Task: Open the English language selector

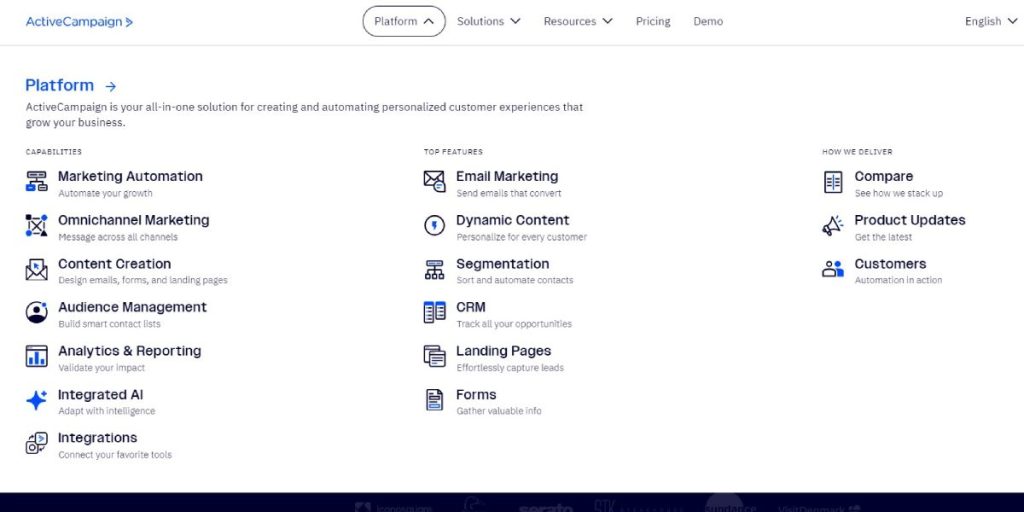Action: [991, 22]
